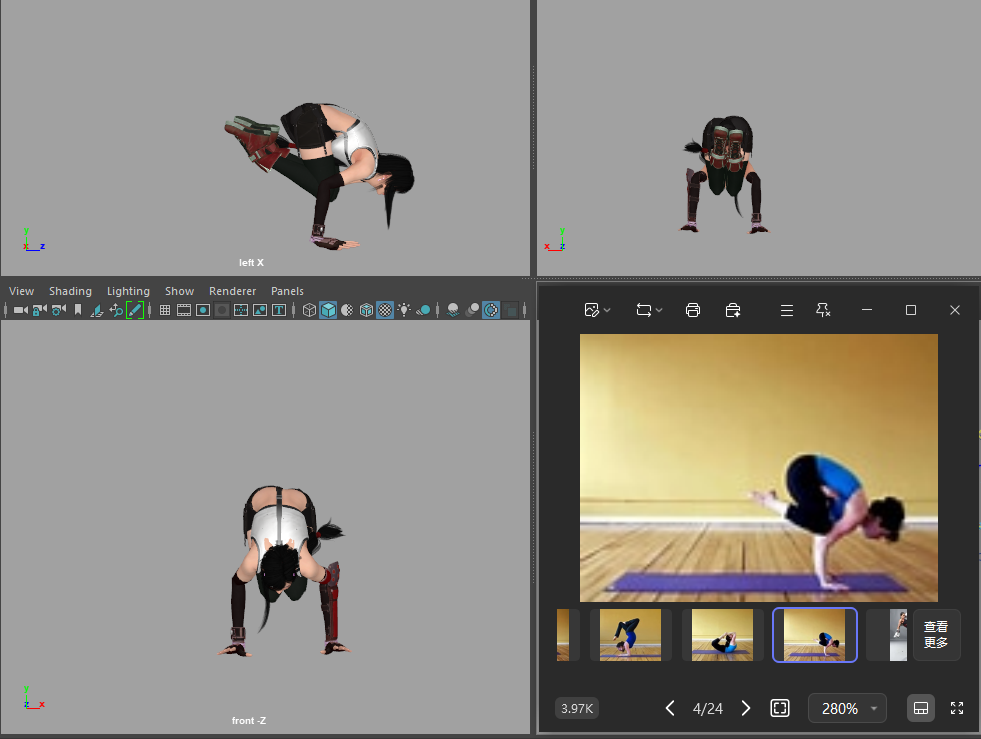Select the Grease Pencil tool icon

[x=135, y=310]
